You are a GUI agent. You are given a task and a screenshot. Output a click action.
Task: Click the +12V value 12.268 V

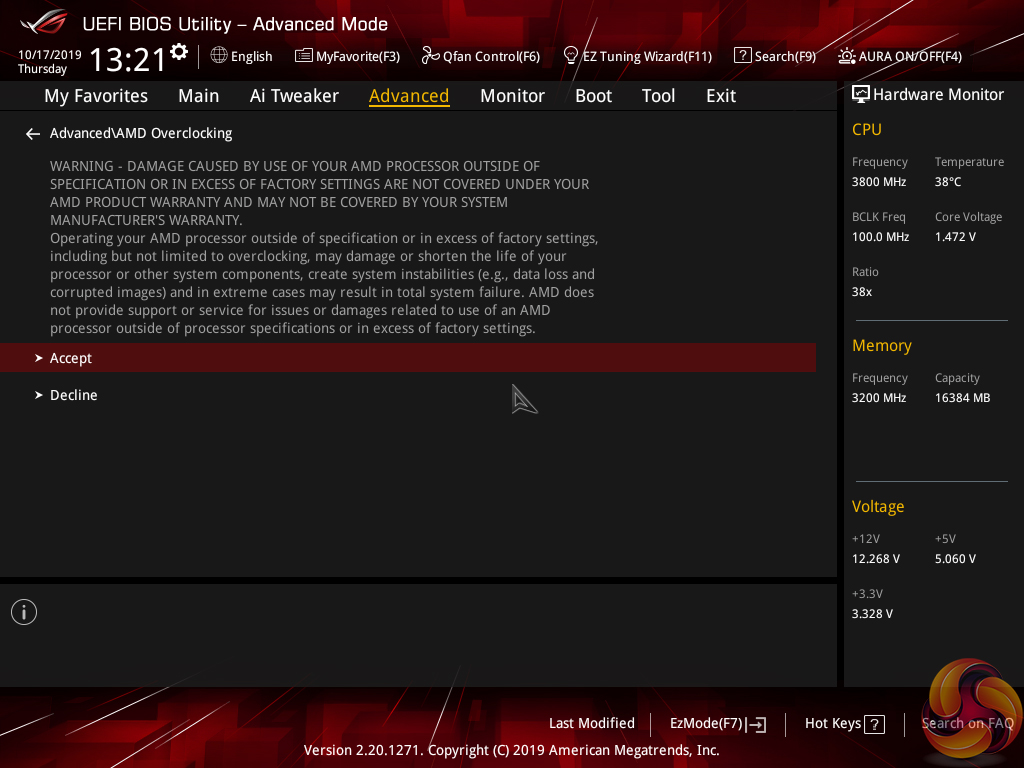click(x=876, y=559)
